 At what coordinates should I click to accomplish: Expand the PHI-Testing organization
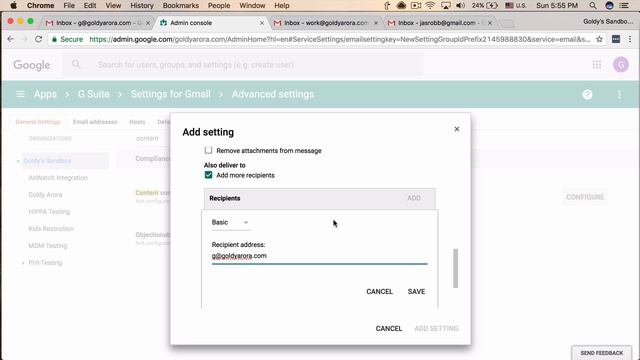tap(23, 263)
